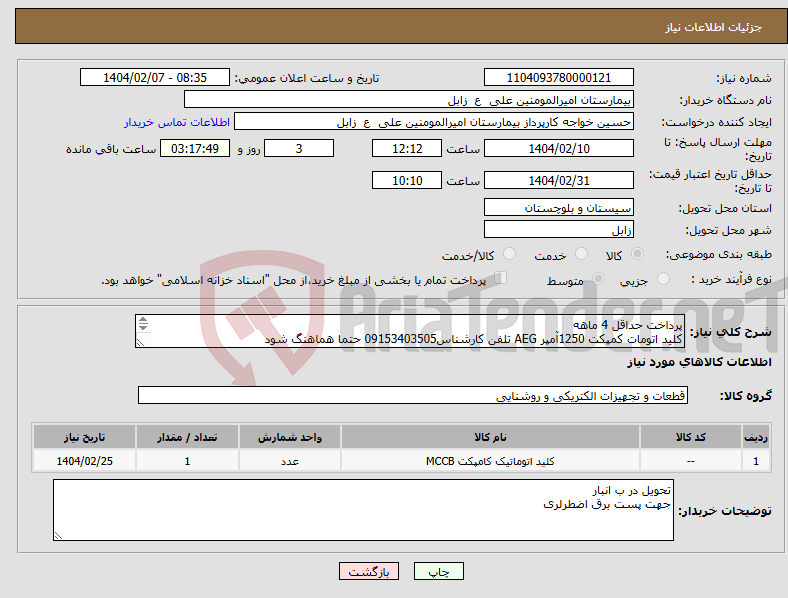Click the delivery city field زابل
Viewport: 788px width, 598px height.
558,229
